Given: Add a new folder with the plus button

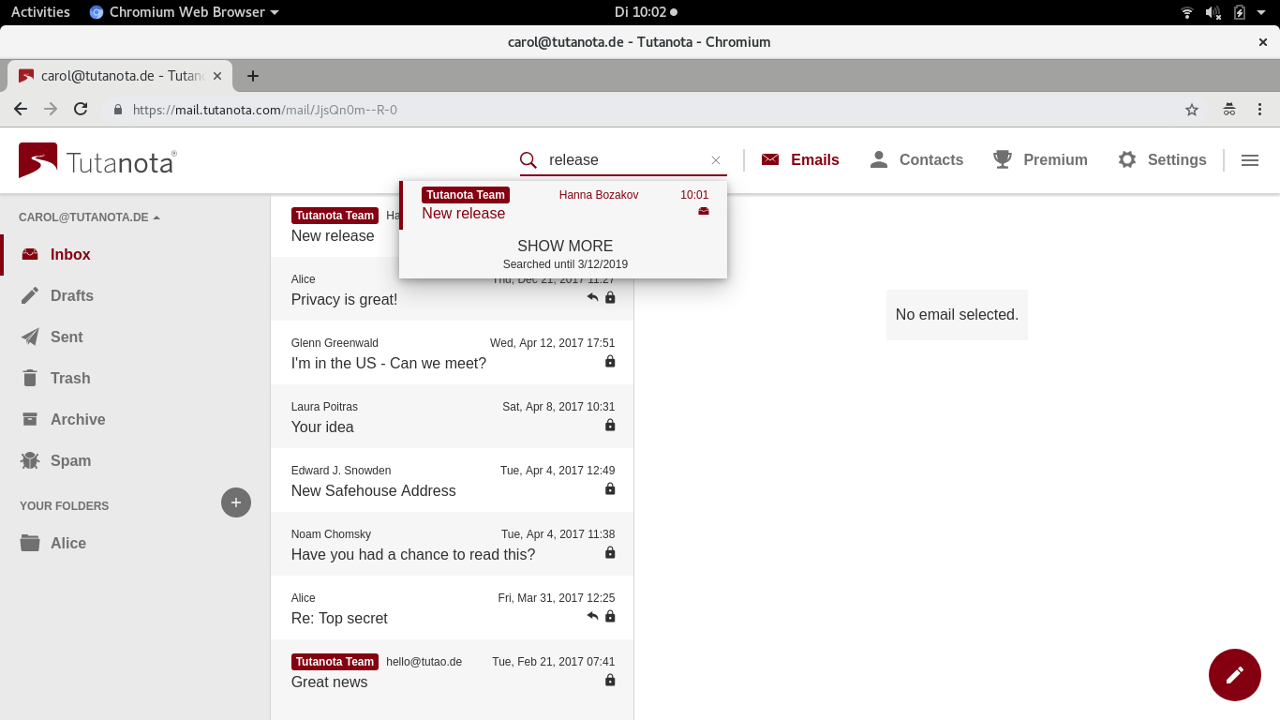Looking at the screenshot, I should click(x=236, y=502).
